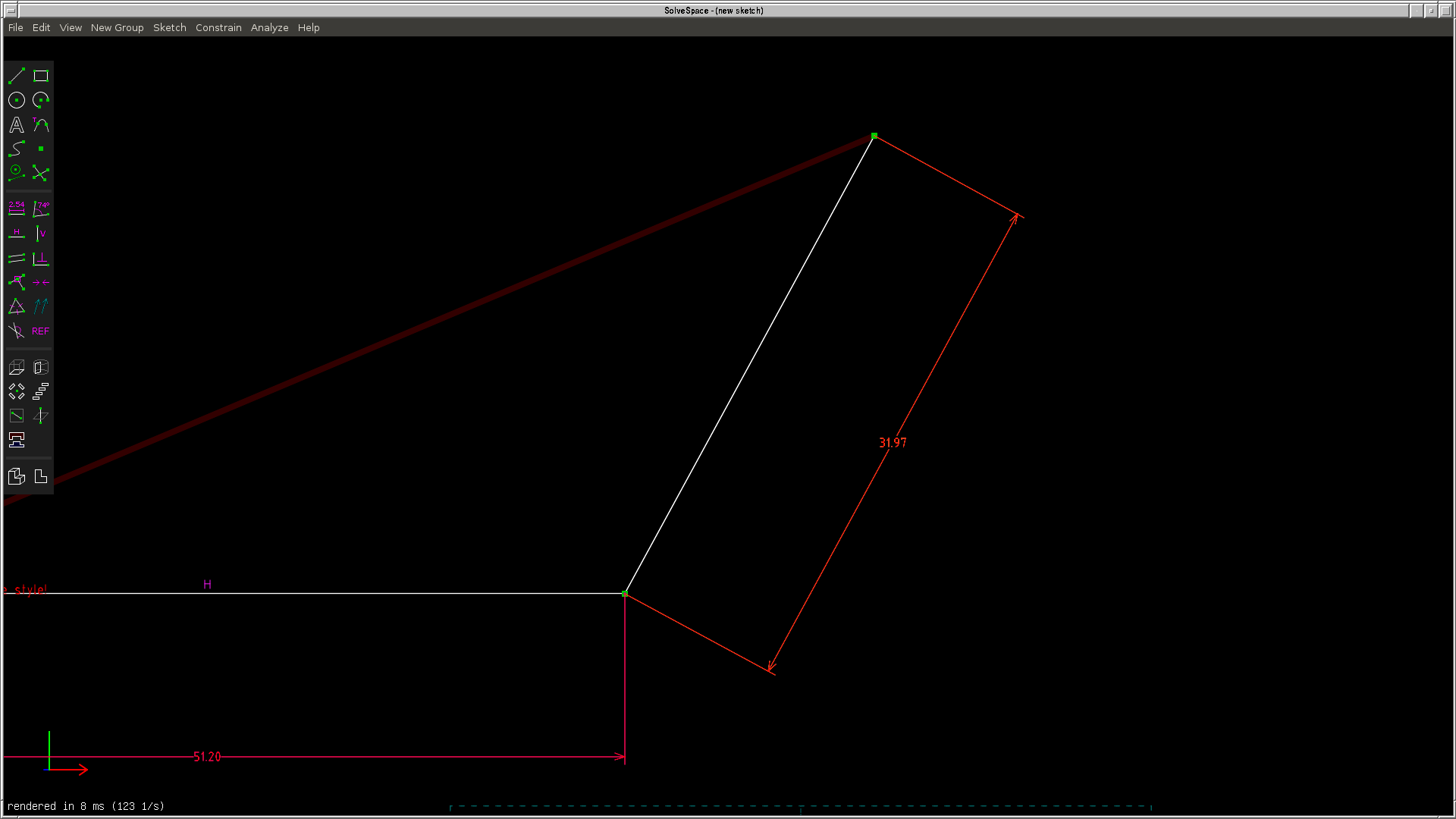The width and height of the screenshot is (1456, 819).
Task: Select the circle sketch tool
Action: click(17, 100)
